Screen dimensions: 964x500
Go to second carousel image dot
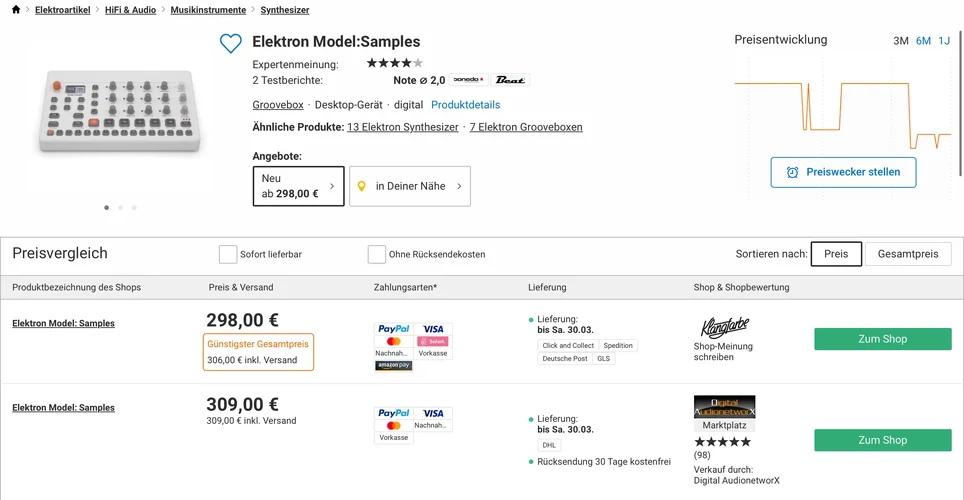coord(120,208)
